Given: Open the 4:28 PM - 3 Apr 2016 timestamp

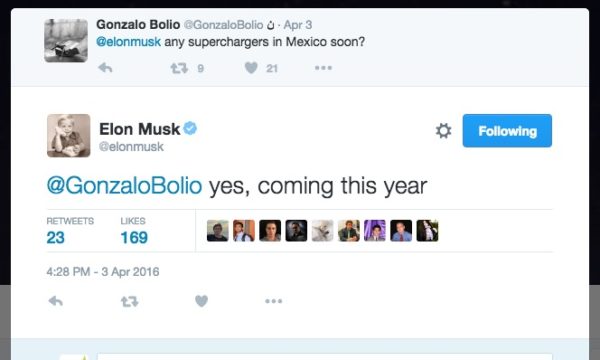Looking at the screenshot, I should click(x=103, y=272).
